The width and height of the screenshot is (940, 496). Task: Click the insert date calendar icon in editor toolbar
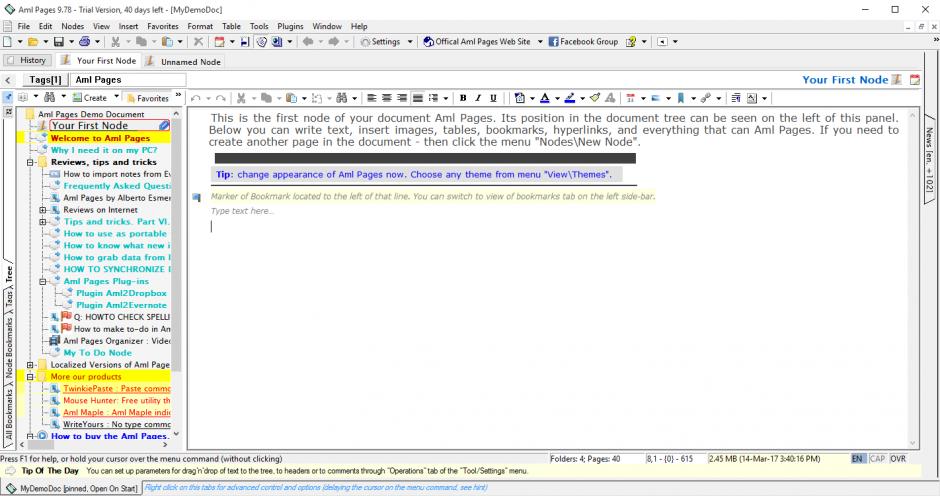[x=630, y=98]
